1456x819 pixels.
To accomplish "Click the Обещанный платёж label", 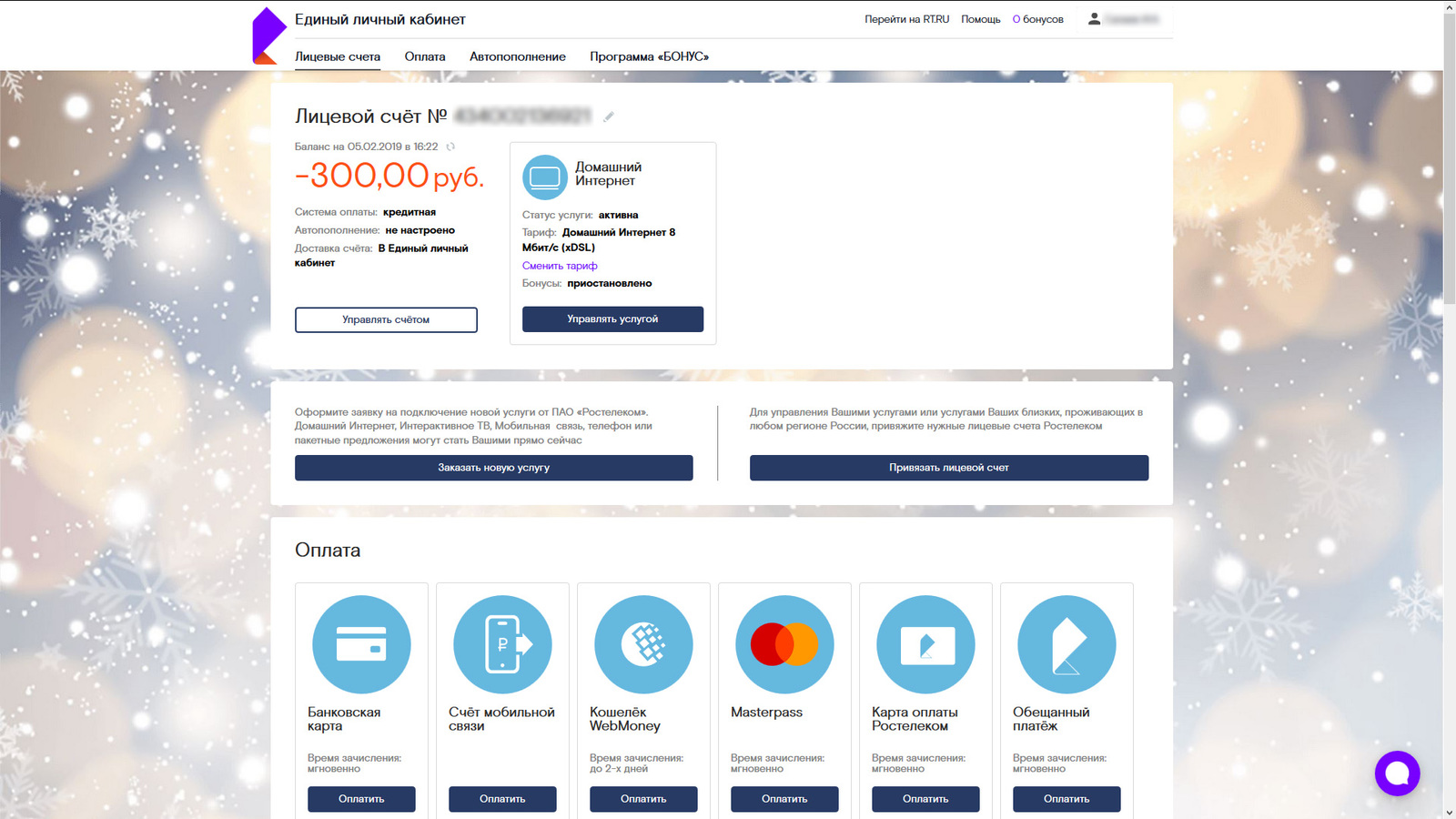I will point(1051,719).
